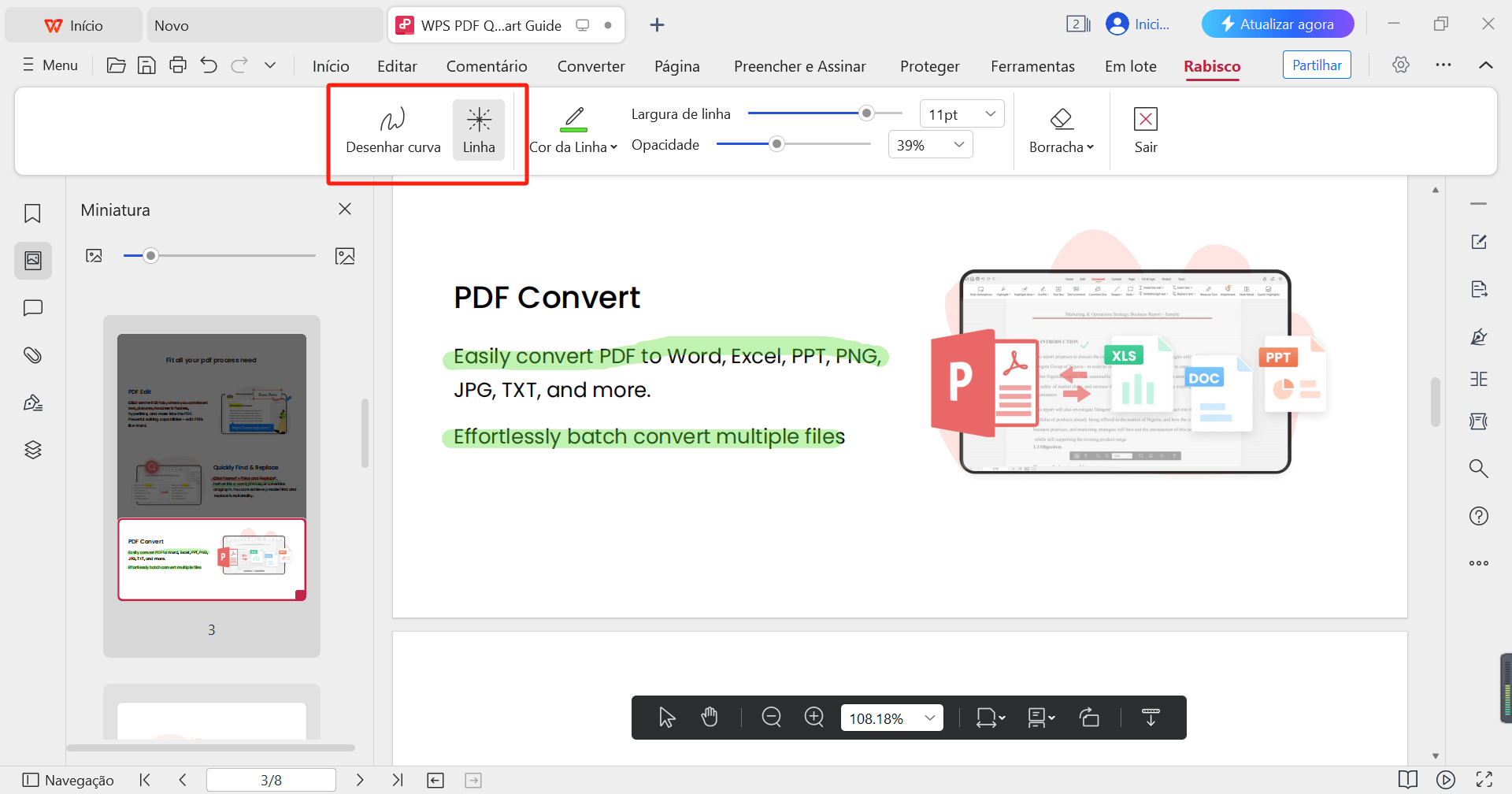This screenshot has width=1512, height=794.
Task: Switch to the Converter tab
Action: pyautogui.click(x=591, y=66)
